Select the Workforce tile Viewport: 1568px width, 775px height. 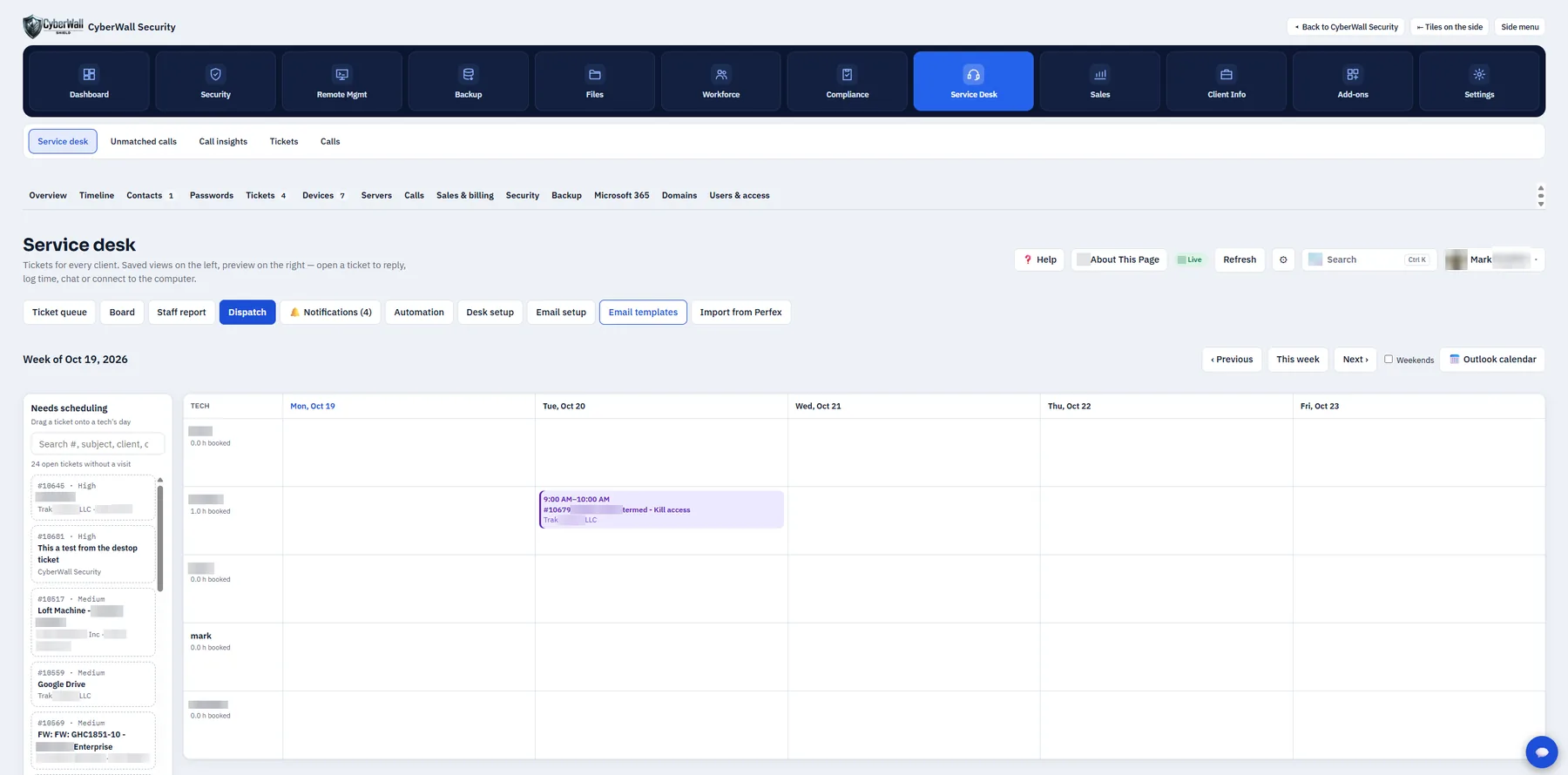[x=721, y=81]
